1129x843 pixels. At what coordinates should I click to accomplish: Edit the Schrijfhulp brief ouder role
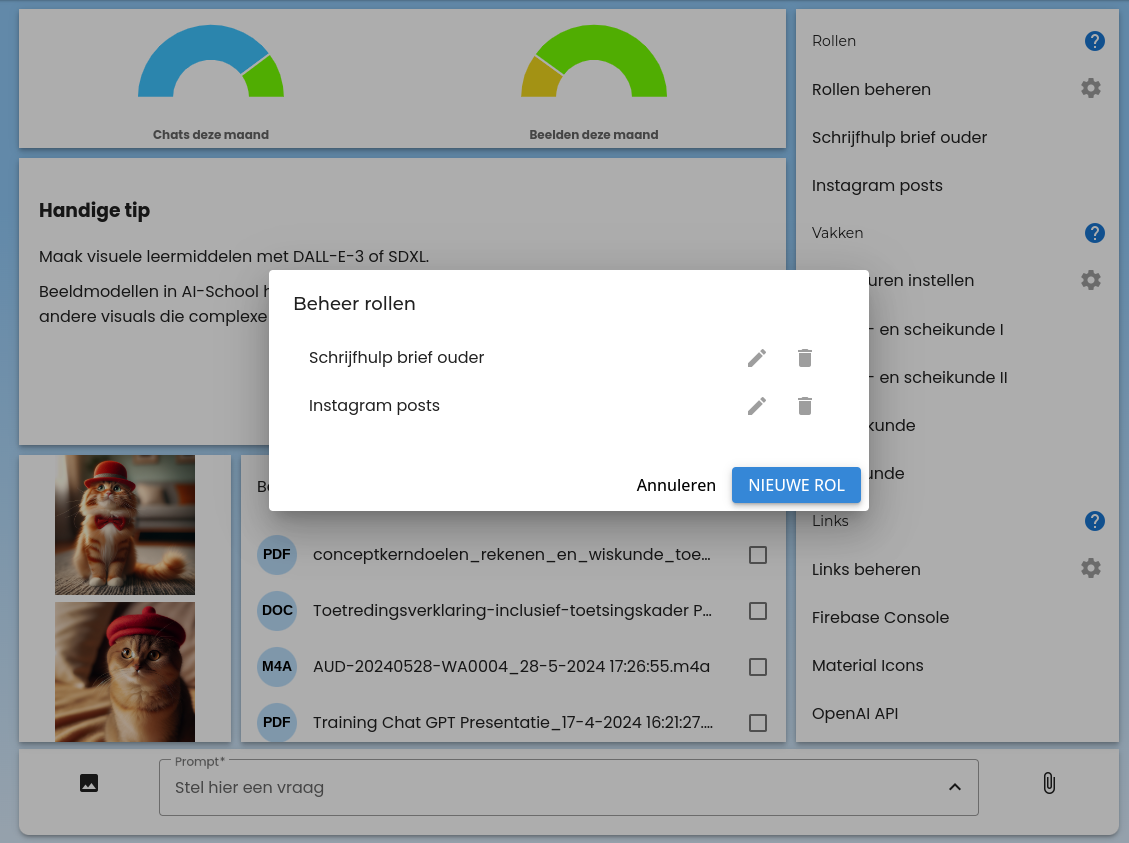tap(757, 358)
